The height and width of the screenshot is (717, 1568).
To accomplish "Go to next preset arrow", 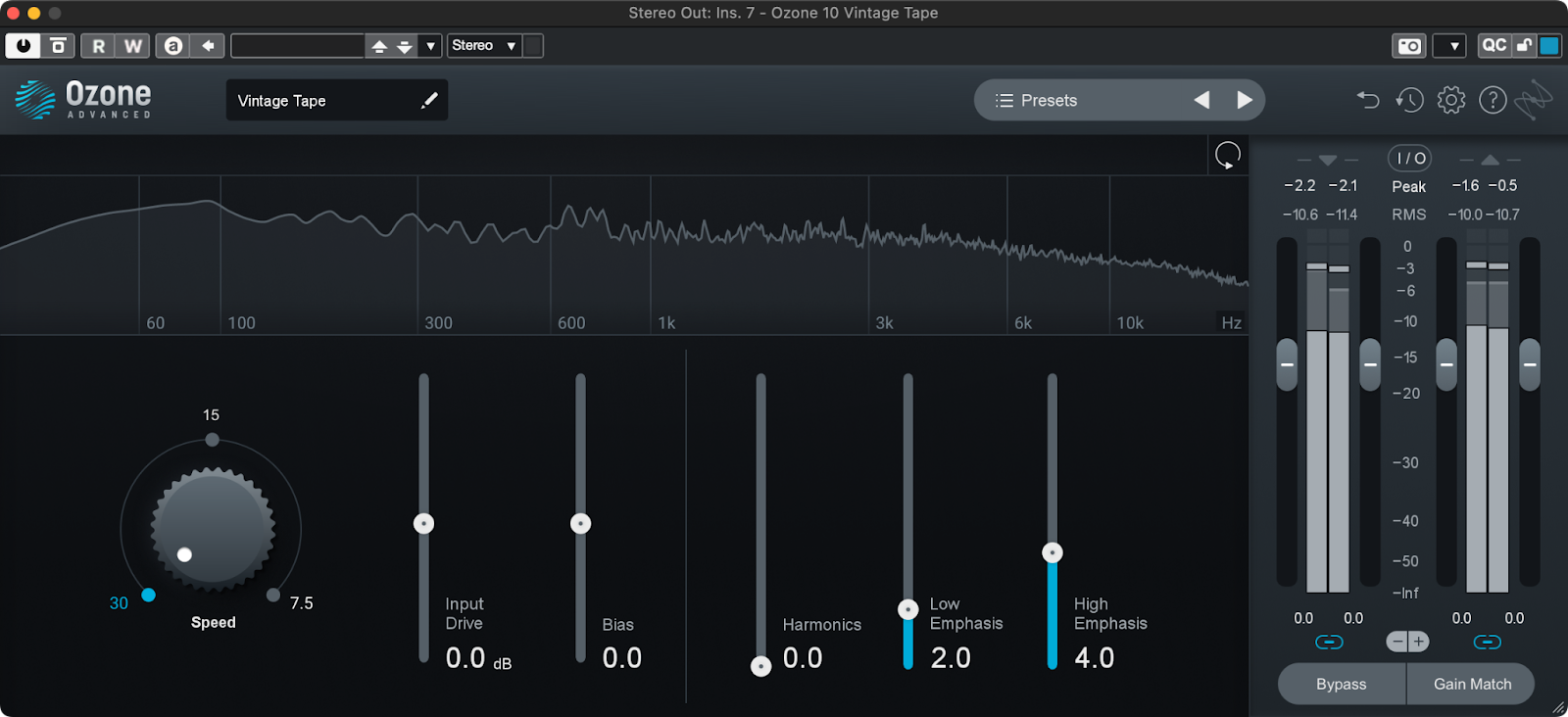I will click(1245, 100).
